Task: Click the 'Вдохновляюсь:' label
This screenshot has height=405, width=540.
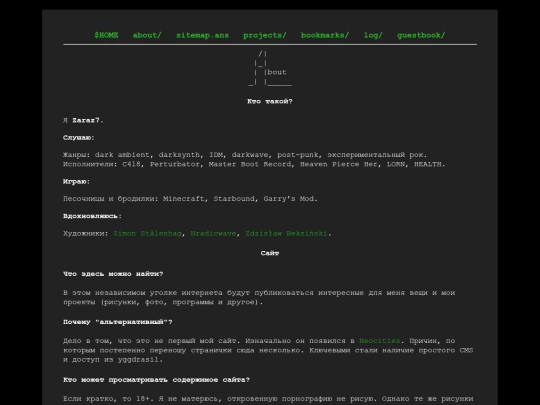Action: coord(92,216)
